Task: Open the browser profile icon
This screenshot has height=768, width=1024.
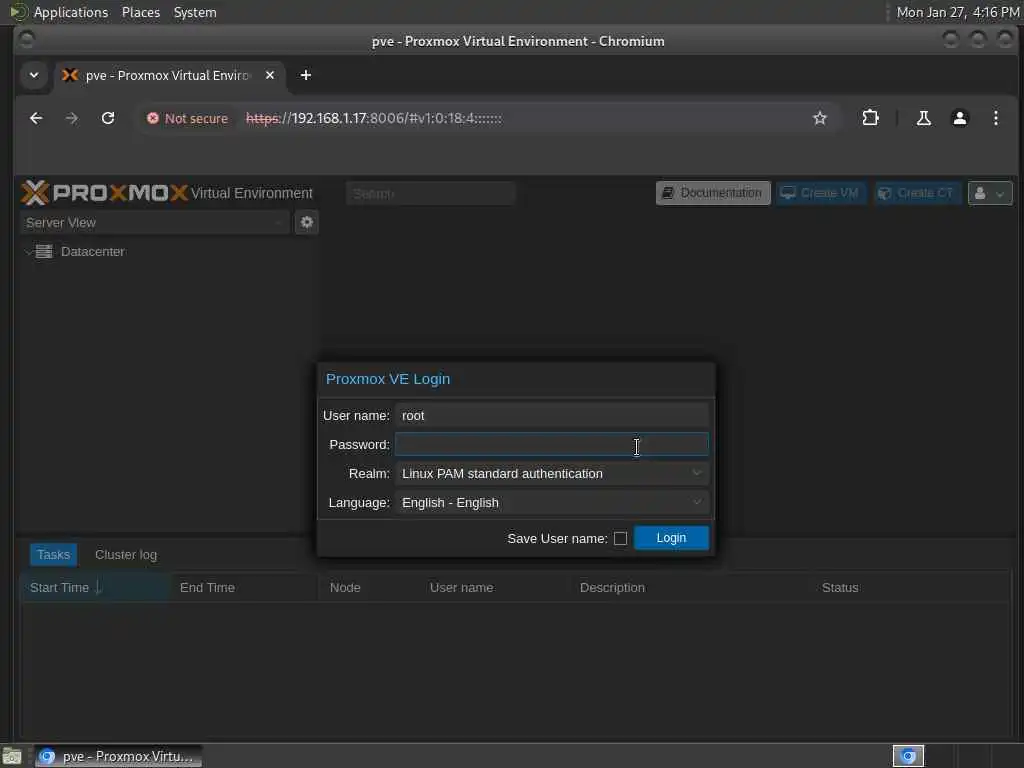Action: point(959,118)
